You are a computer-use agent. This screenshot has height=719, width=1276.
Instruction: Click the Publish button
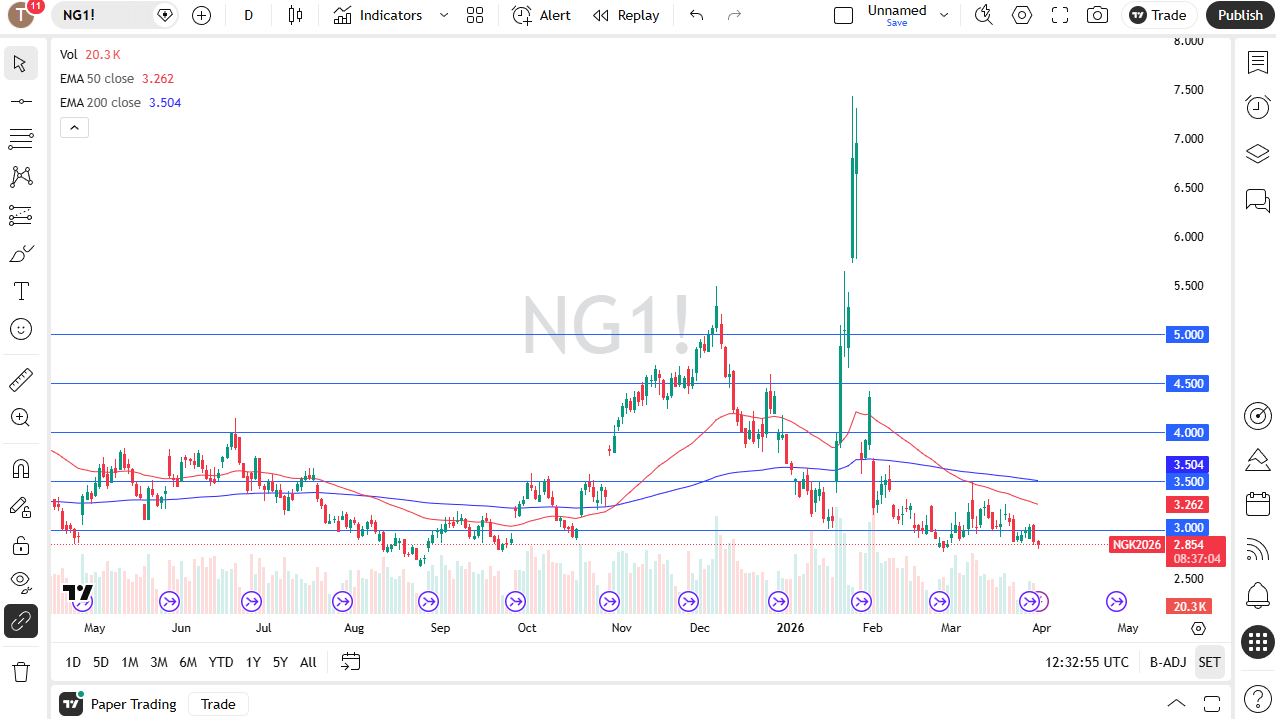pyautogui.click(x=1240, y=15)
